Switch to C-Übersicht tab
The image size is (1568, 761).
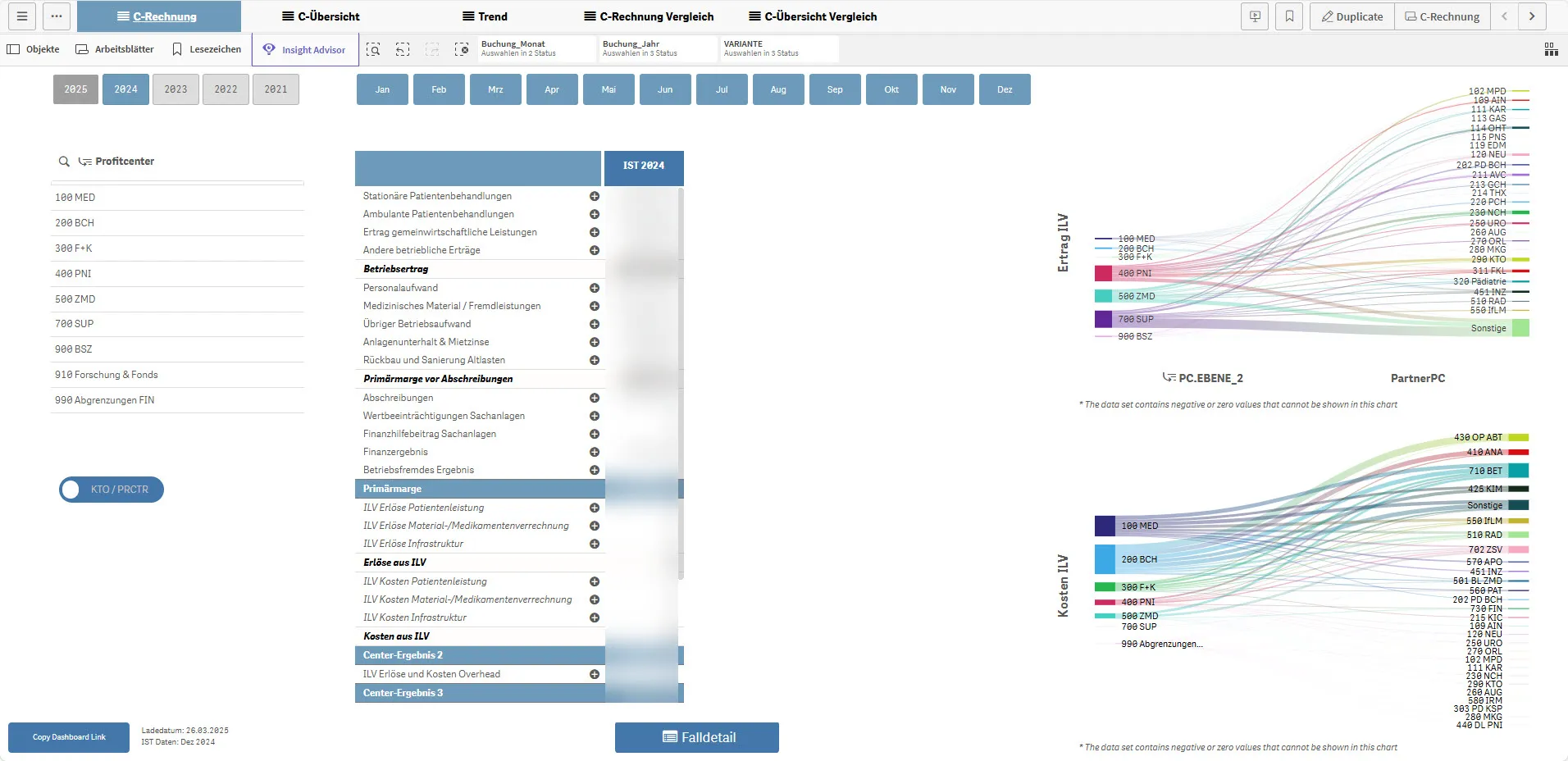pyautogui.click(x=321, y=16)
